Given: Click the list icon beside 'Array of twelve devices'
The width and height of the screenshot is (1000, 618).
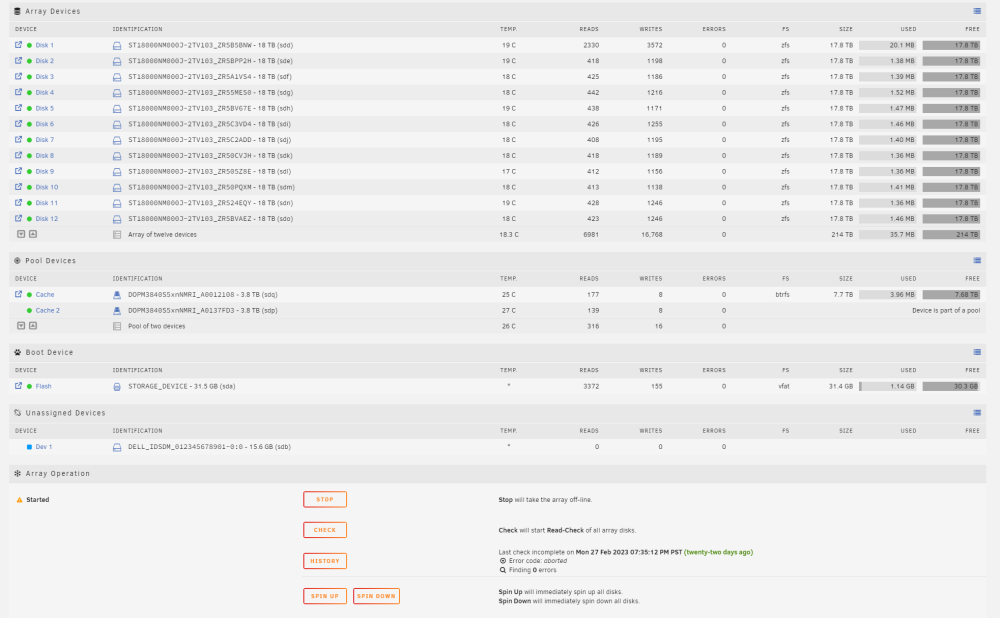Looking at the screenshot, I should [117, 235].
